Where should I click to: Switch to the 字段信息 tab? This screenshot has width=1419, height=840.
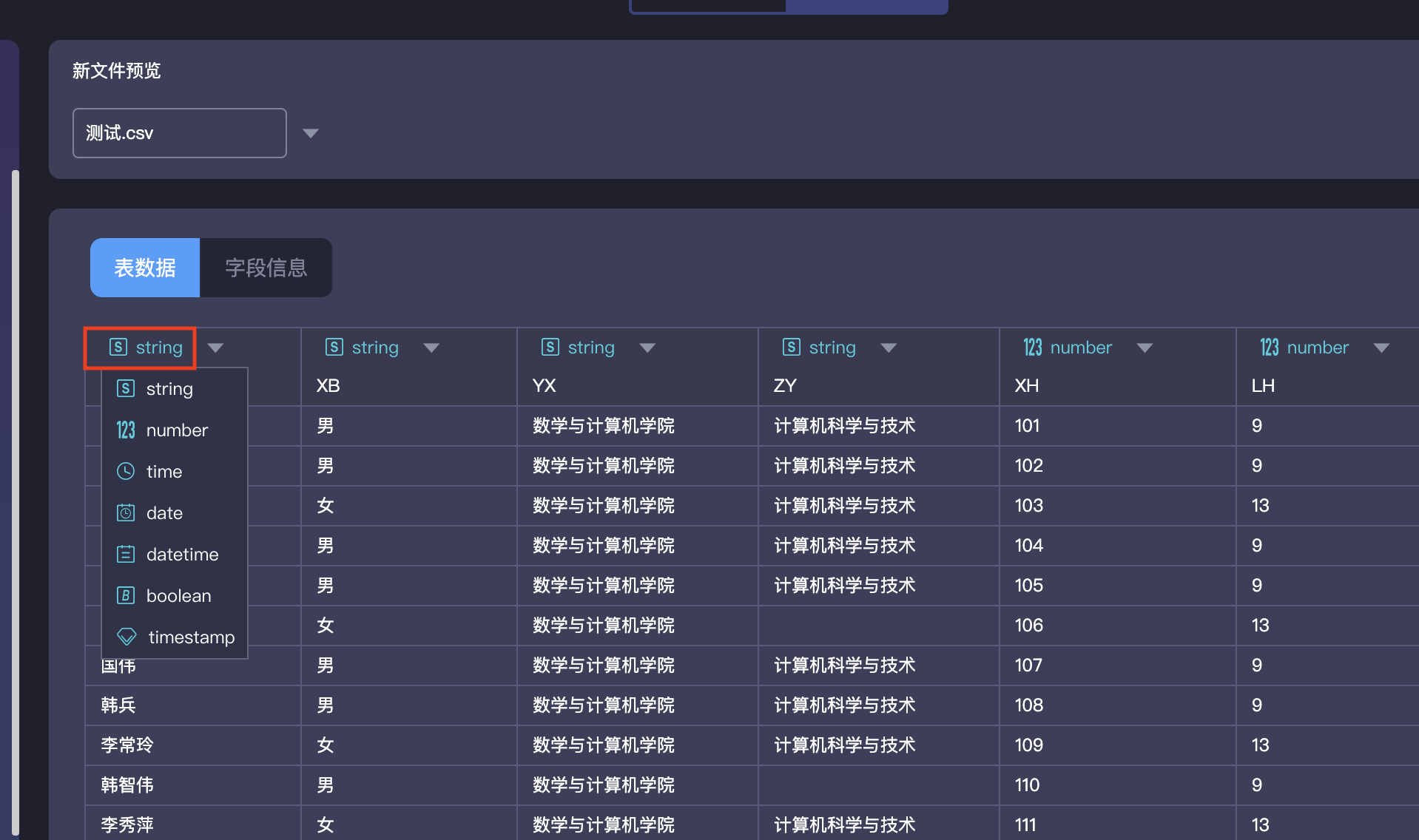[266, 268]
